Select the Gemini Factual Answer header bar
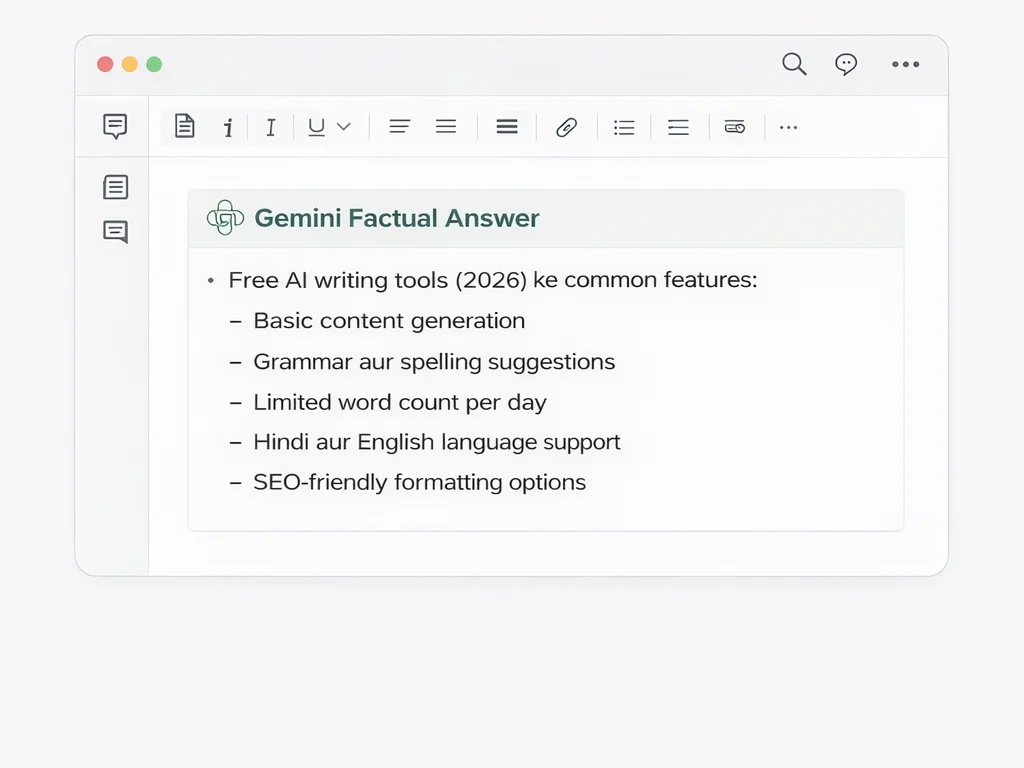The height and width of the screenshot is (768, 1024). pyautogui.click(x=545, y=218)
